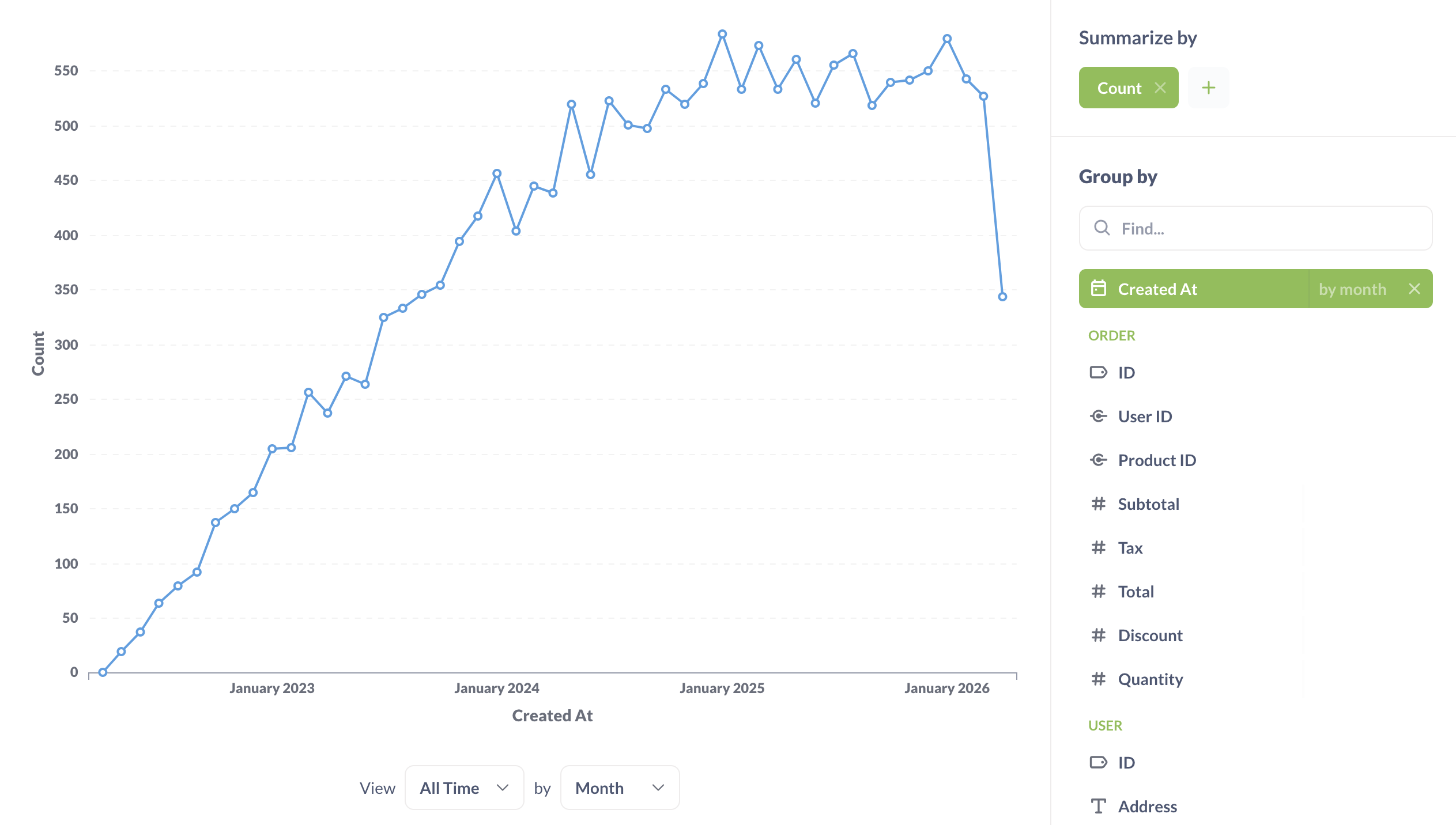1456x825 pixels.
Task: Click the calendar icon on Created At
Action: tap(1099, 288)
